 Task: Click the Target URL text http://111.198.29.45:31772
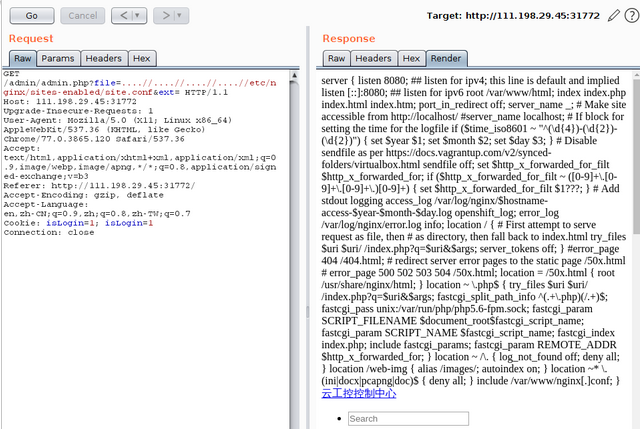pyautogui.click(x=533, y=16)
